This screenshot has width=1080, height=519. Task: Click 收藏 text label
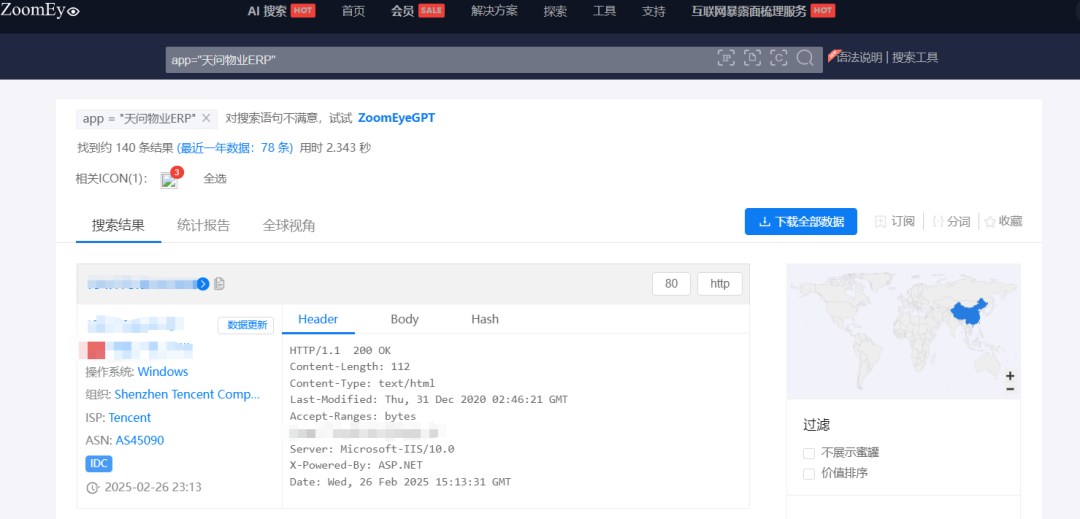click(1010, 222)
